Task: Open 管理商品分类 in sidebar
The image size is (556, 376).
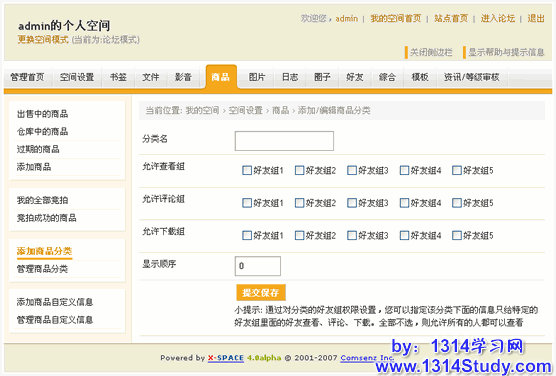Action: coord(43,269)
